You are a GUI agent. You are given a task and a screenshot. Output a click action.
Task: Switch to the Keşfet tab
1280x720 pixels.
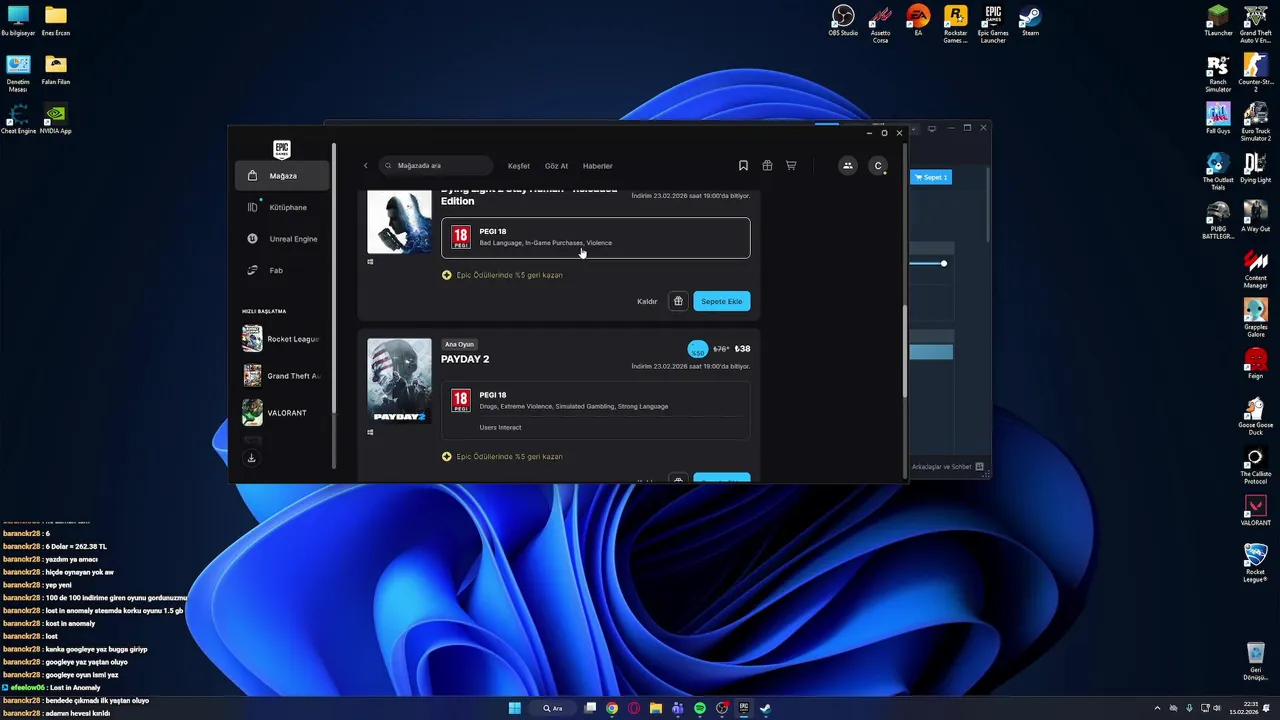point(519,166)
